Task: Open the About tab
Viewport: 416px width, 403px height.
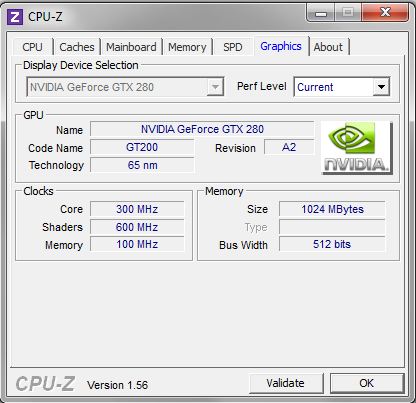Action: pos(328,47)
